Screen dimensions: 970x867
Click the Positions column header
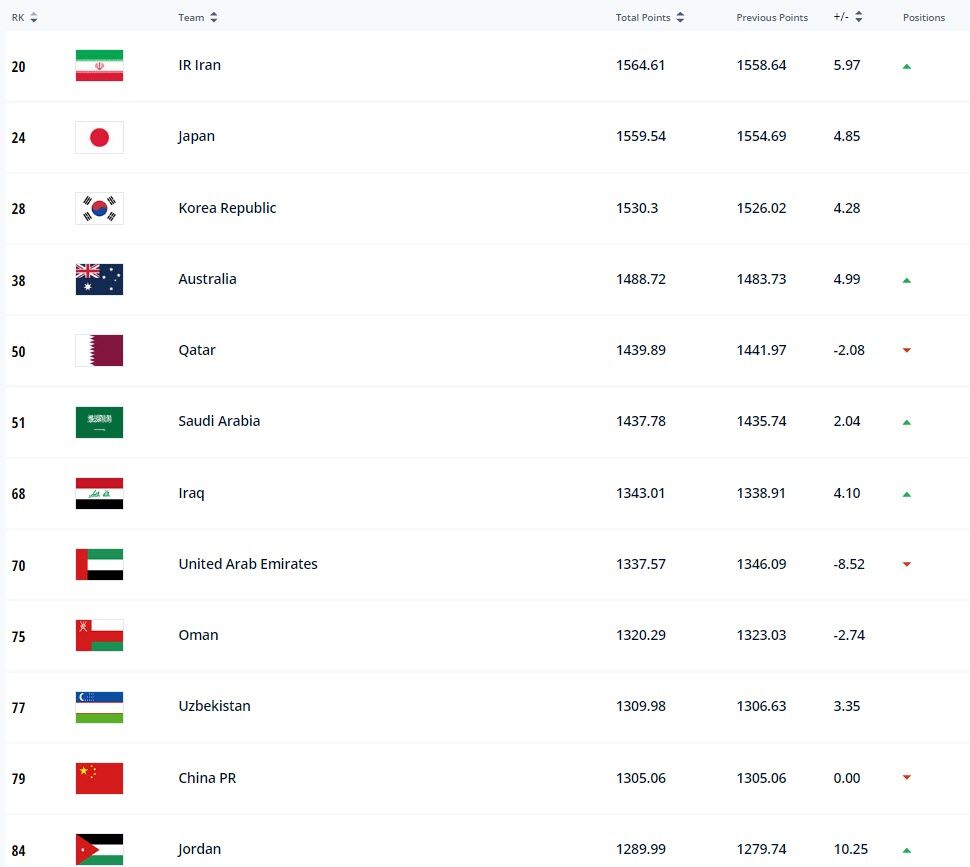click(923, 17)
